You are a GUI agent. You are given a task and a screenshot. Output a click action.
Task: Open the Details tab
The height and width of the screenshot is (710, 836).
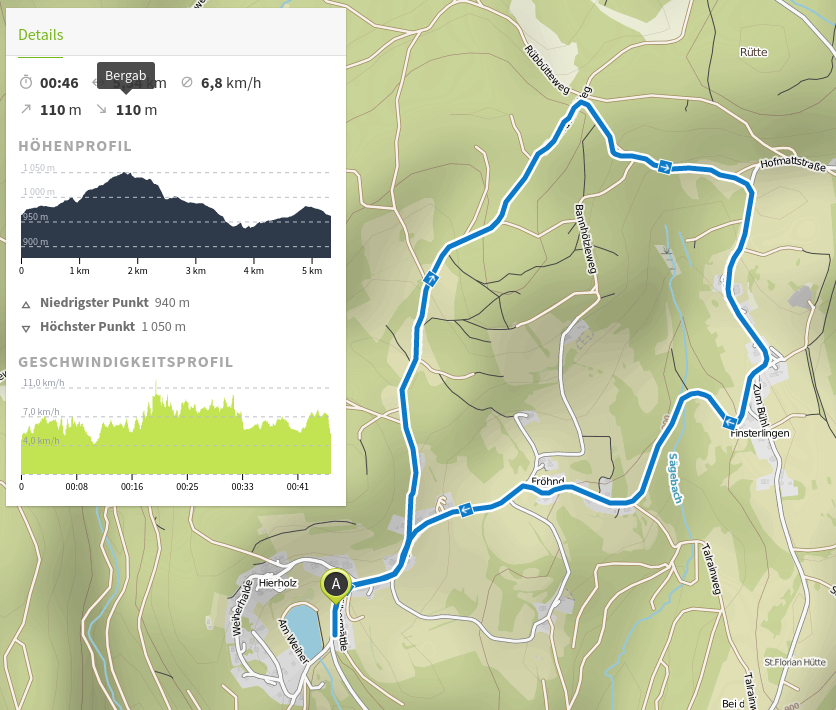click(x=41, y=35)
